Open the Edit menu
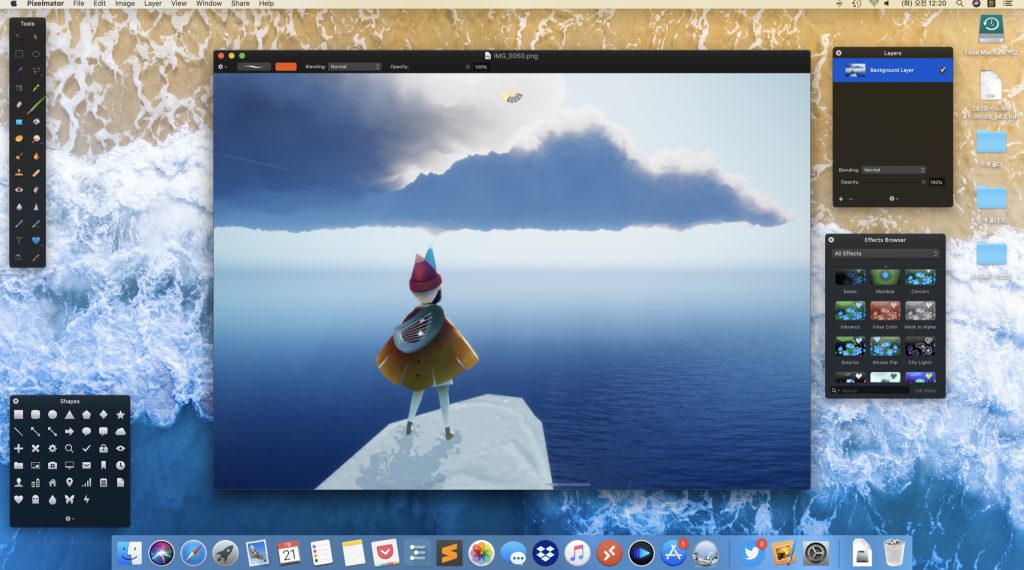 click(x=99, y=4)
